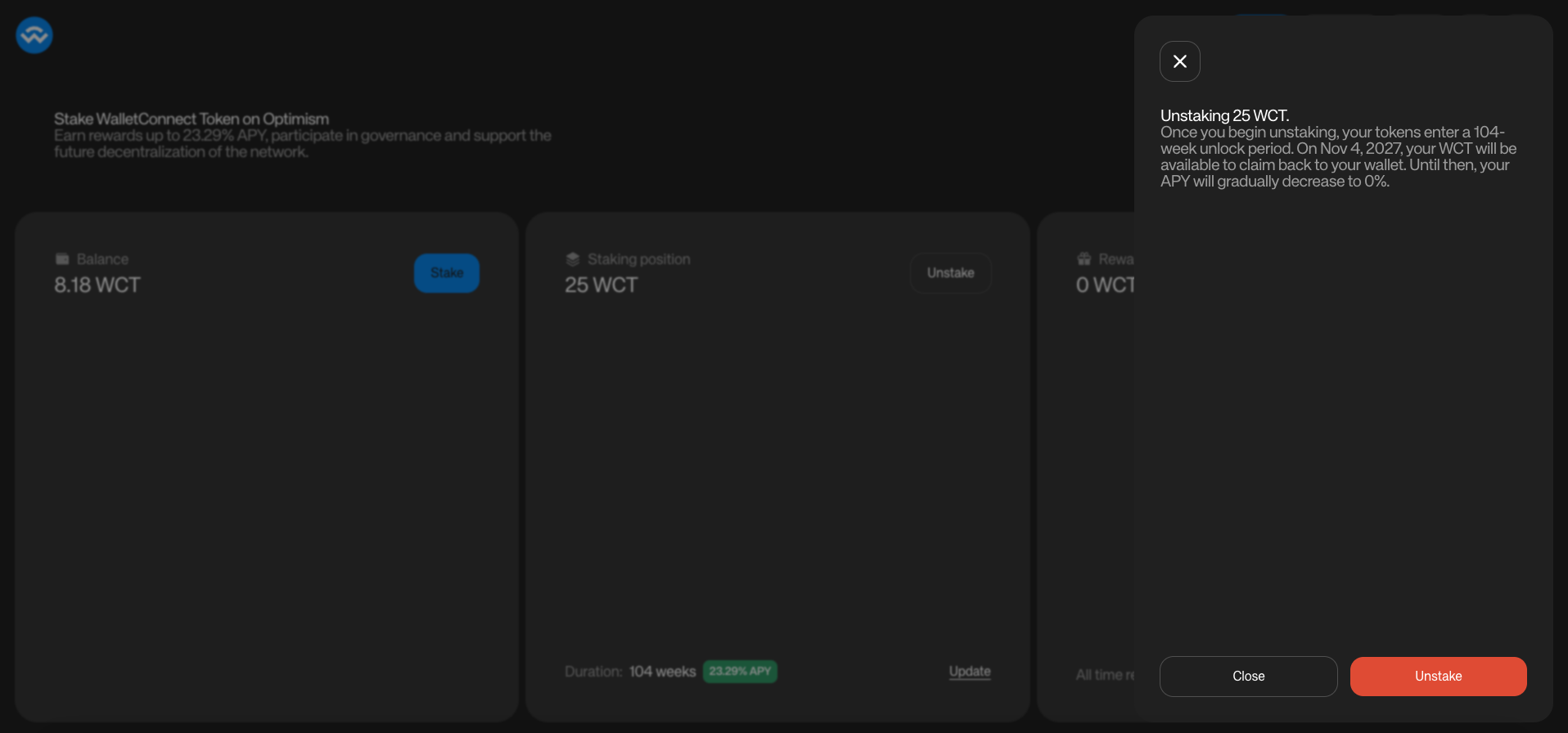Click the WalletConnect logo icon
The image size is (1568, 733).
34,35
